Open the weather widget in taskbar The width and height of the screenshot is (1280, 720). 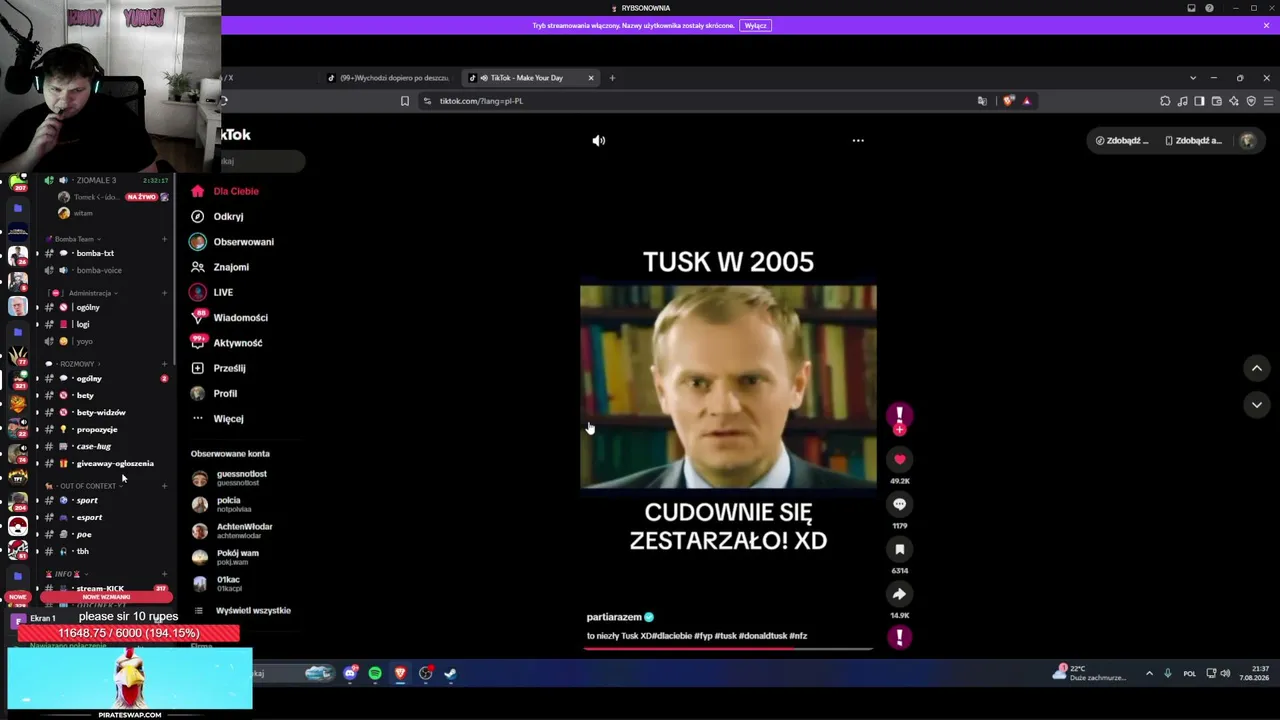coord(1090,673)
